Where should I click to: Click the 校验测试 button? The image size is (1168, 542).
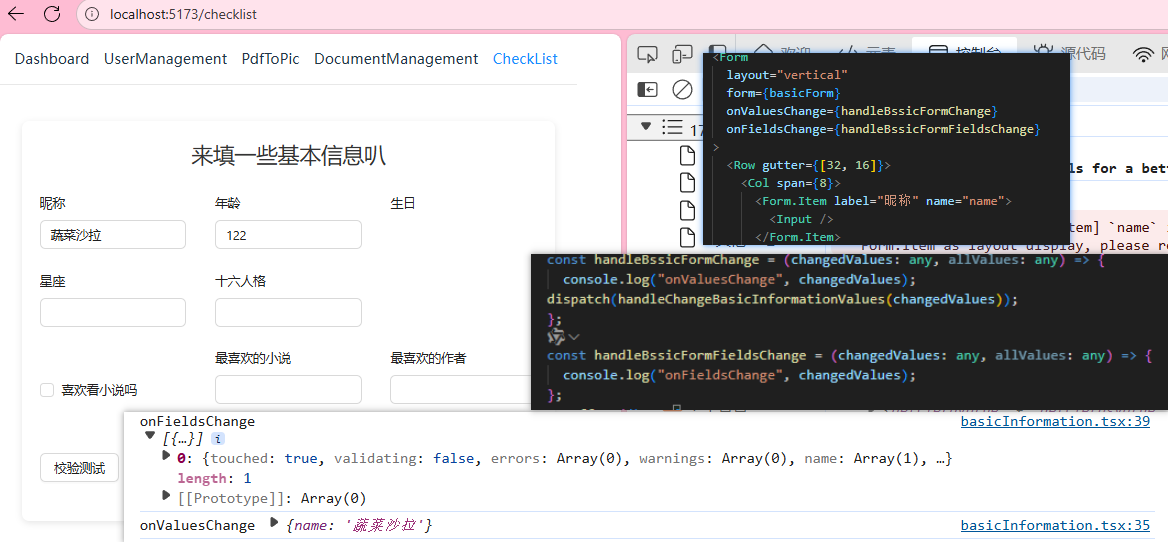[79, 468]
